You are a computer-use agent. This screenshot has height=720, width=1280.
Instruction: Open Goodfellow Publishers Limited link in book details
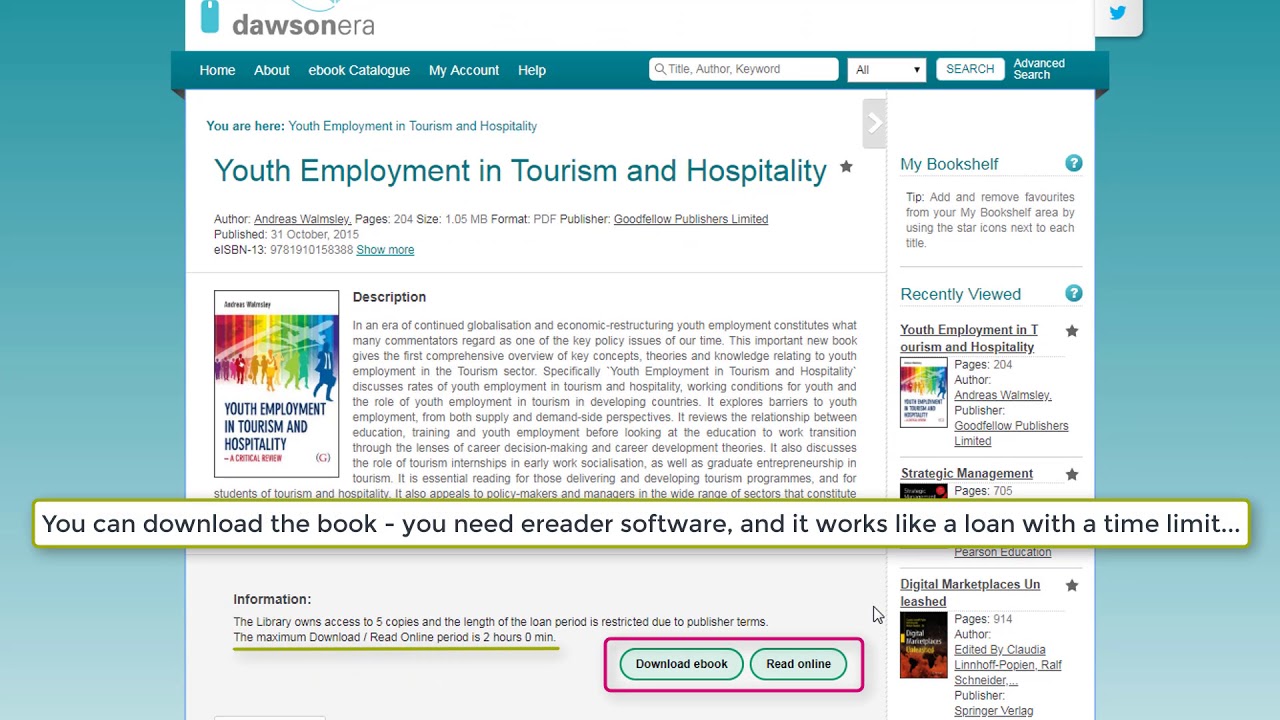pos(691,219)
